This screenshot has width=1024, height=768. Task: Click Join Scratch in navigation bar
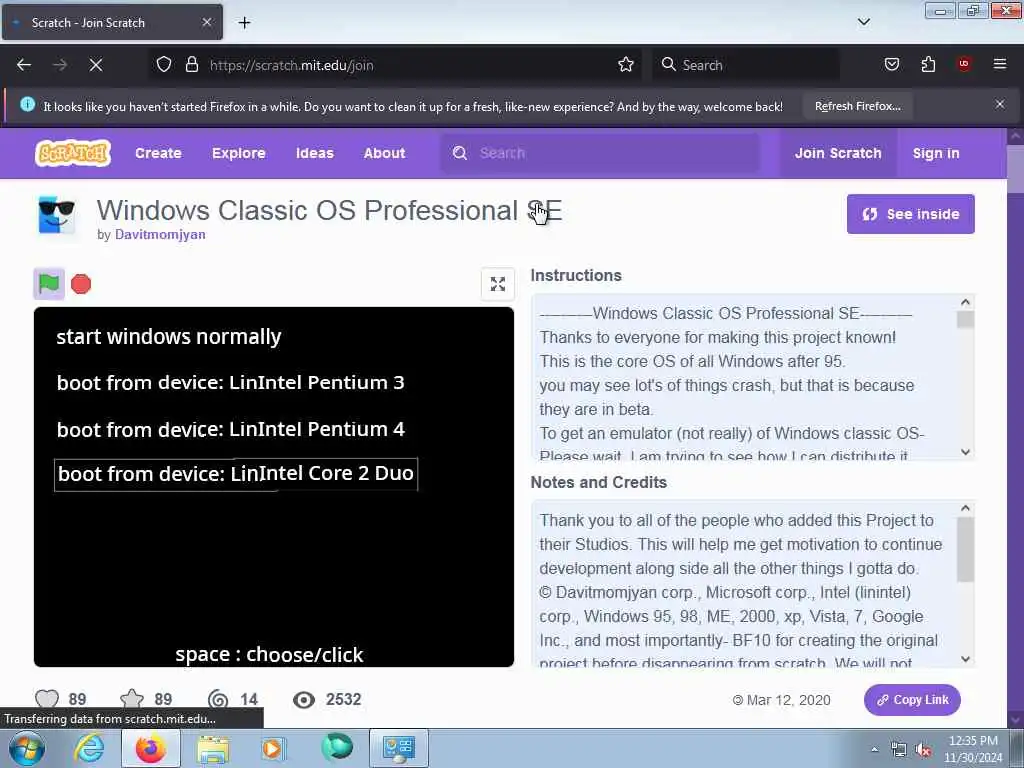(838, 153)
